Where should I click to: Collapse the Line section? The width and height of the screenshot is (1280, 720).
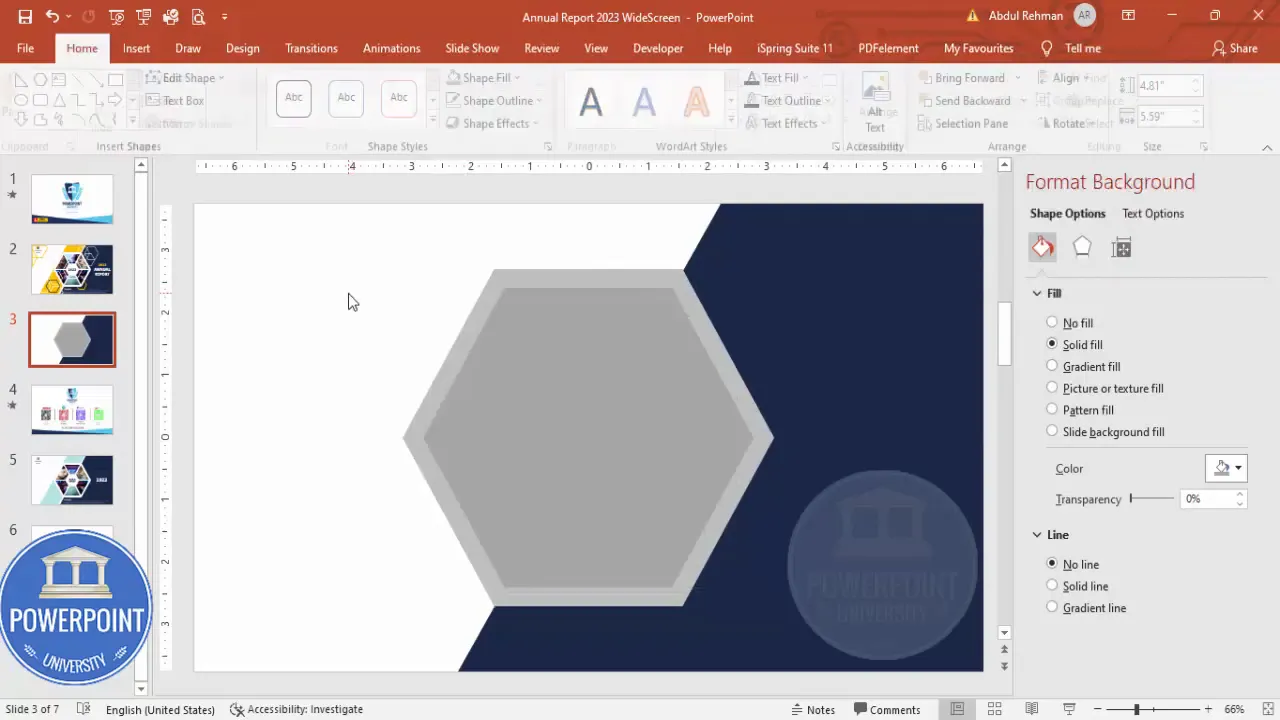pyautogui.click(x=1037, y=535)
